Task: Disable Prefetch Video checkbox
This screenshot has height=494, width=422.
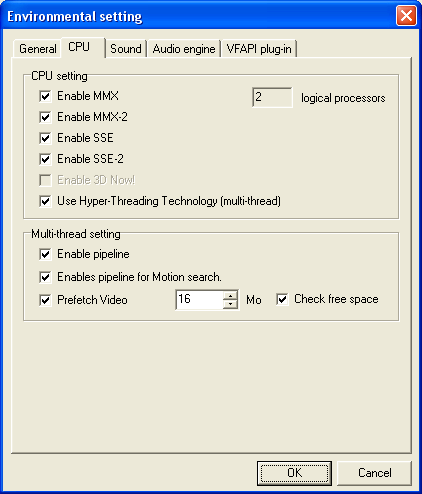Action: tap(45, 300)
